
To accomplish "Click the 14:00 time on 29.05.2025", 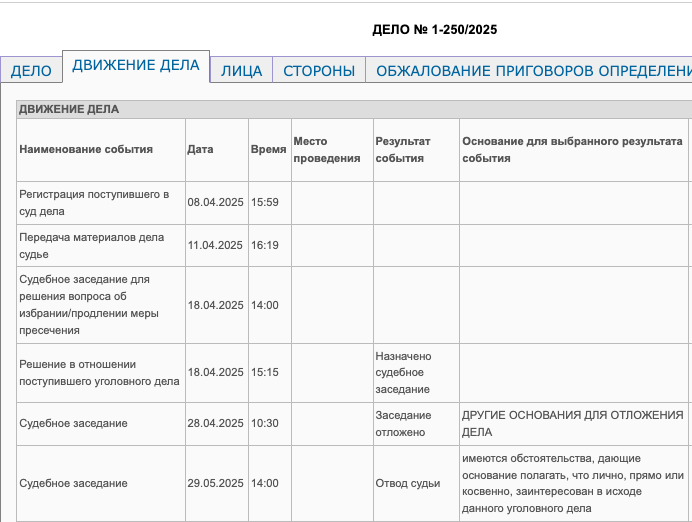I will [265, 483].
